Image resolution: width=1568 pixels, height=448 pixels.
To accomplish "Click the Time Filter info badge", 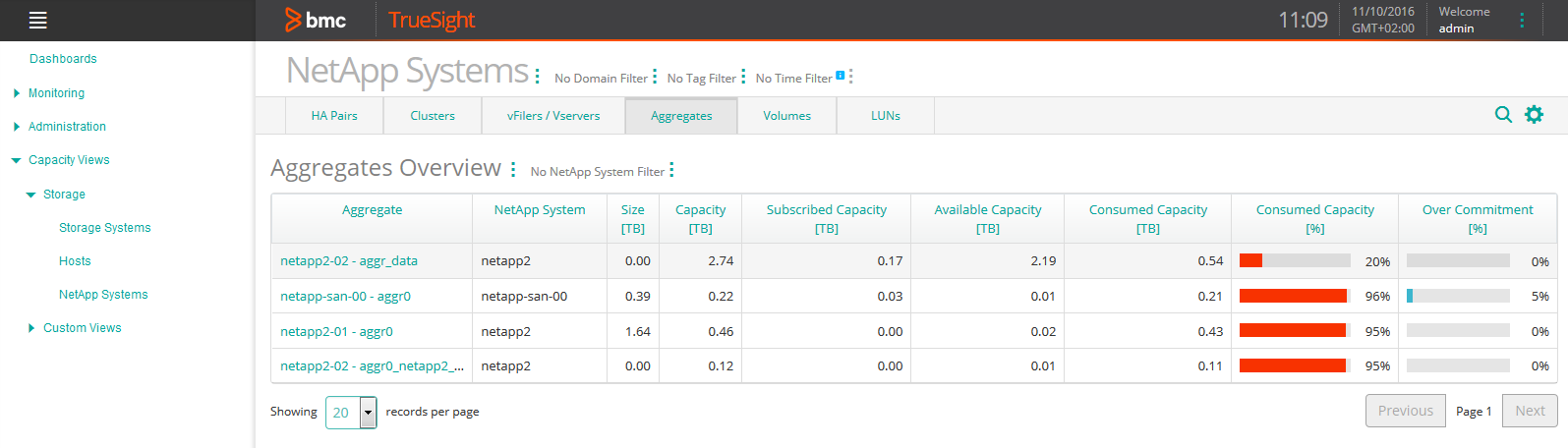I will [x=840, y=75].
